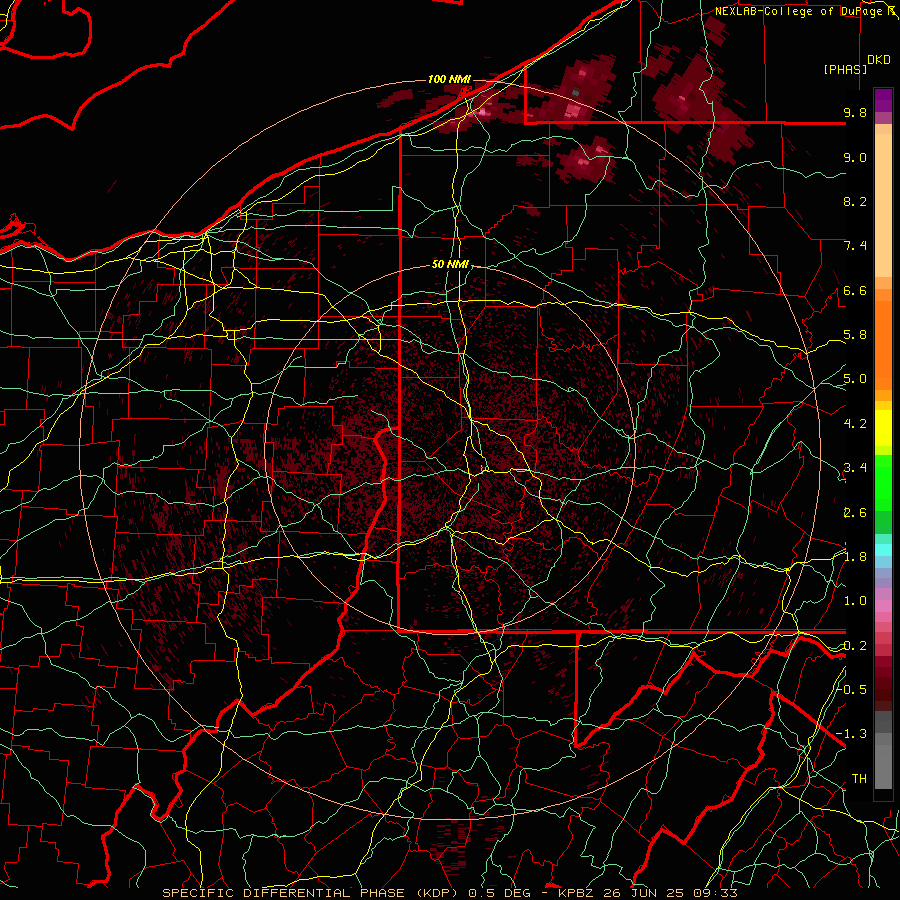Pick the gray segment at color bar bottom
900x900 pixels.
point(883,752)
